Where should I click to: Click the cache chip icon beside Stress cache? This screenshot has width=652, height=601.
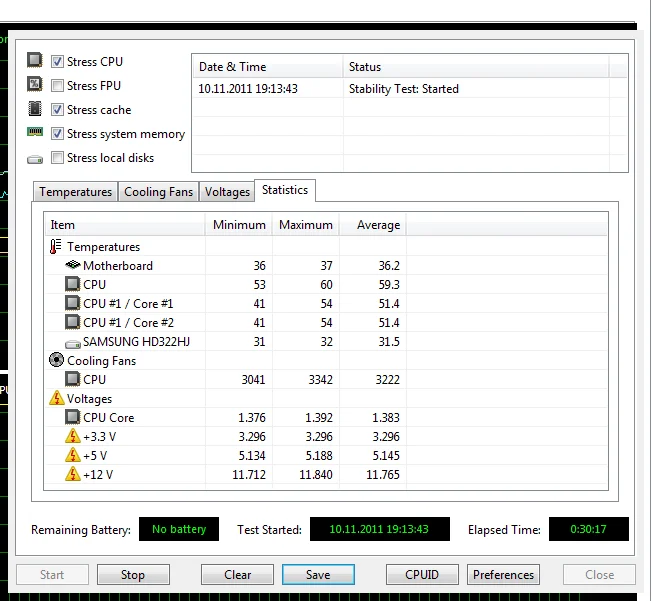tap(35, 109)
